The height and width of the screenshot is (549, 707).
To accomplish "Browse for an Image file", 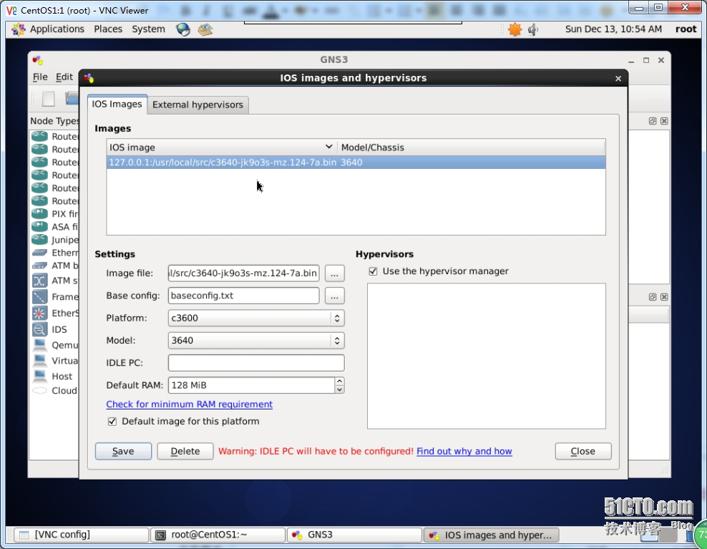I will tap(334, 274).
